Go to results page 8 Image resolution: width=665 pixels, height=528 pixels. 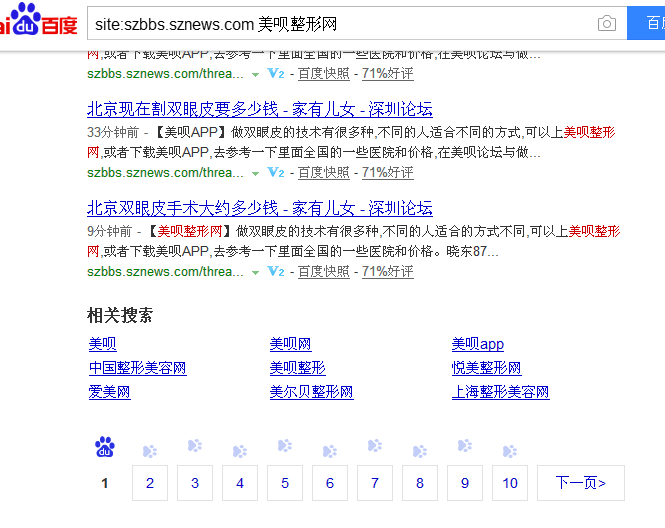pos(420,483)
